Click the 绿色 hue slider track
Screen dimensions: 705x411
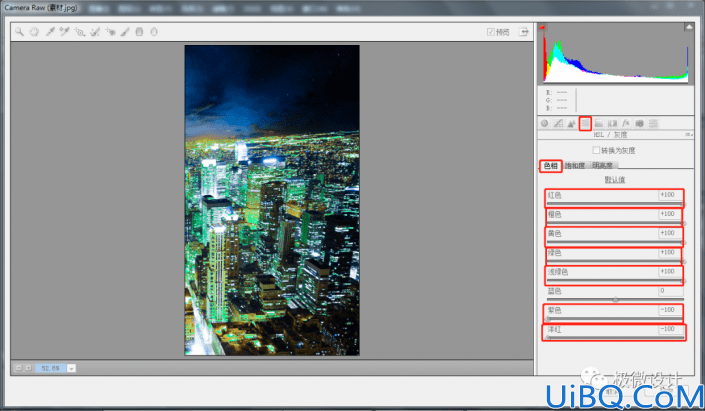click(615, 261)
